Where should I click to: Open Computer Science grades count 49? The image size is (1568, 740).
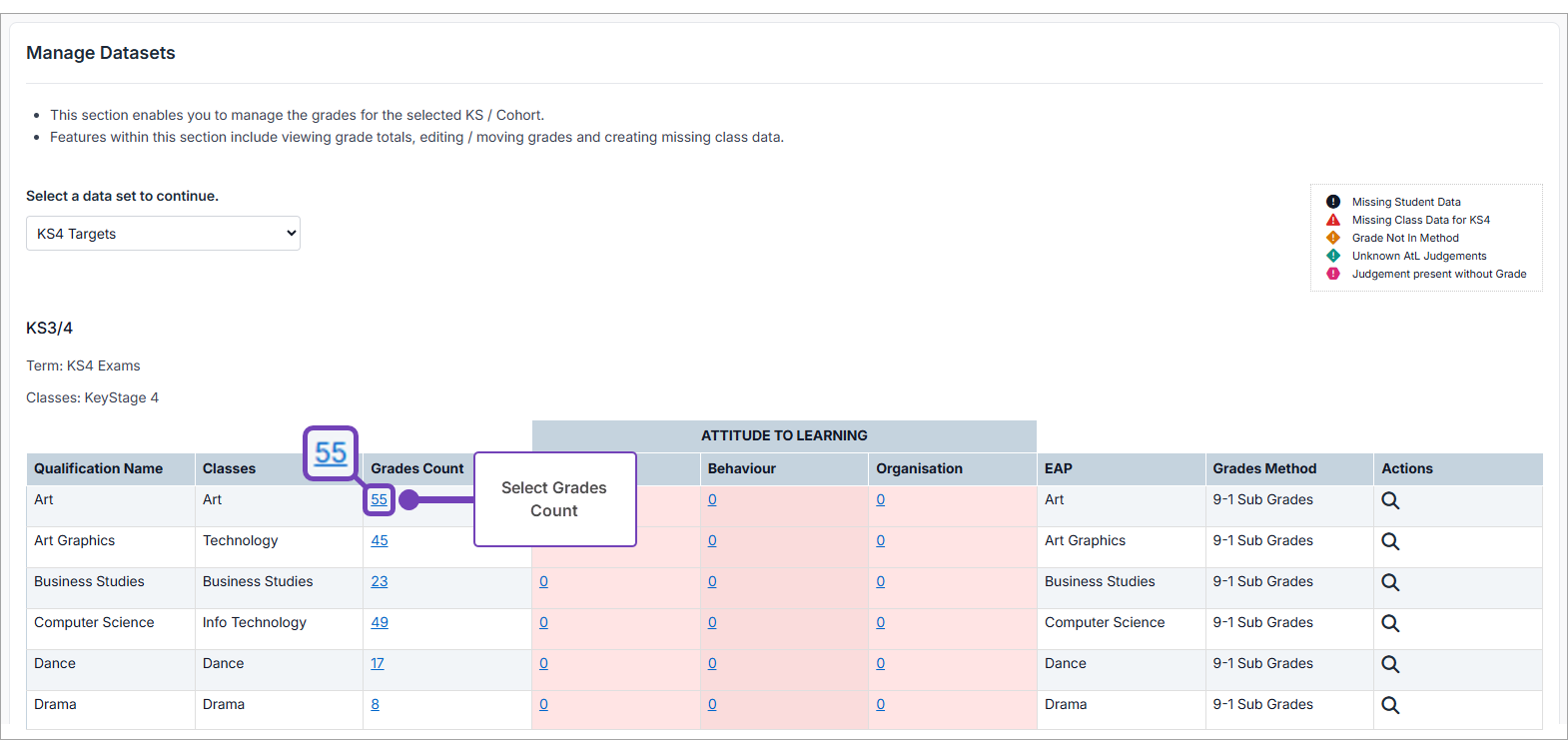click(380, 622)
